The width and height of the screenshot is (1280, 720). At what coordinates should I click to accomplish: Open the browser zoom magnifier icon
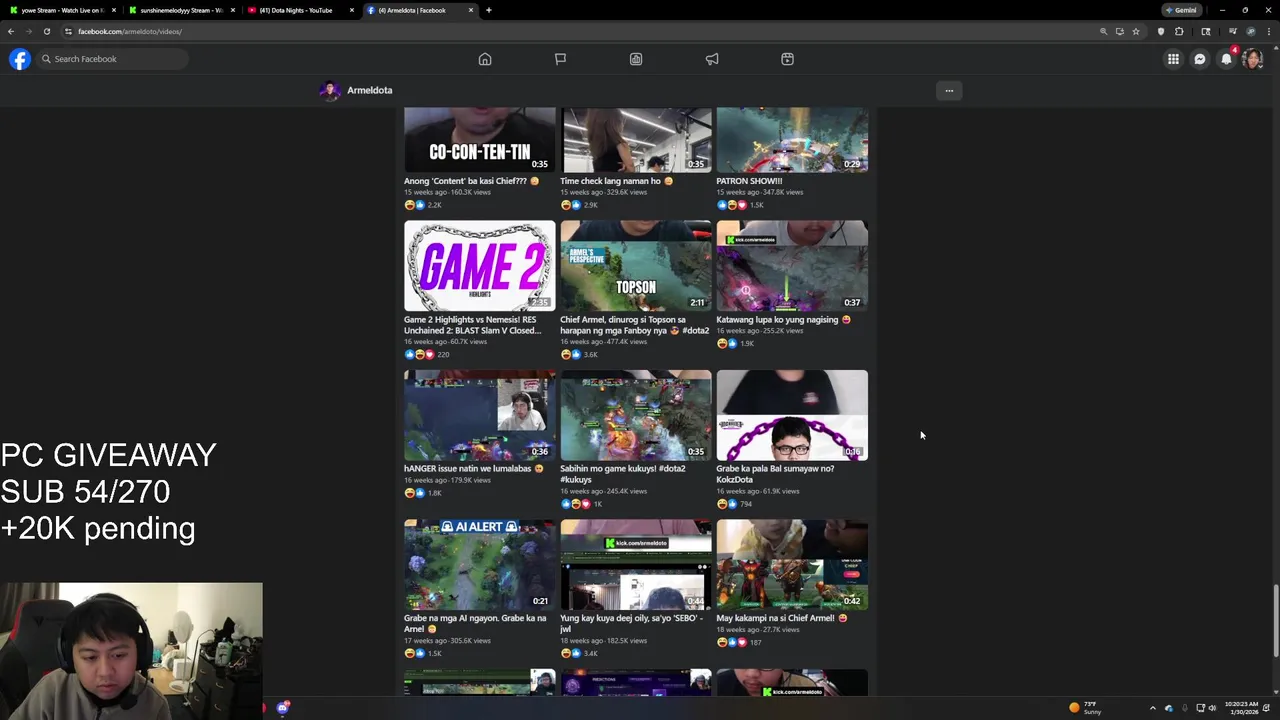point(1104,31)
